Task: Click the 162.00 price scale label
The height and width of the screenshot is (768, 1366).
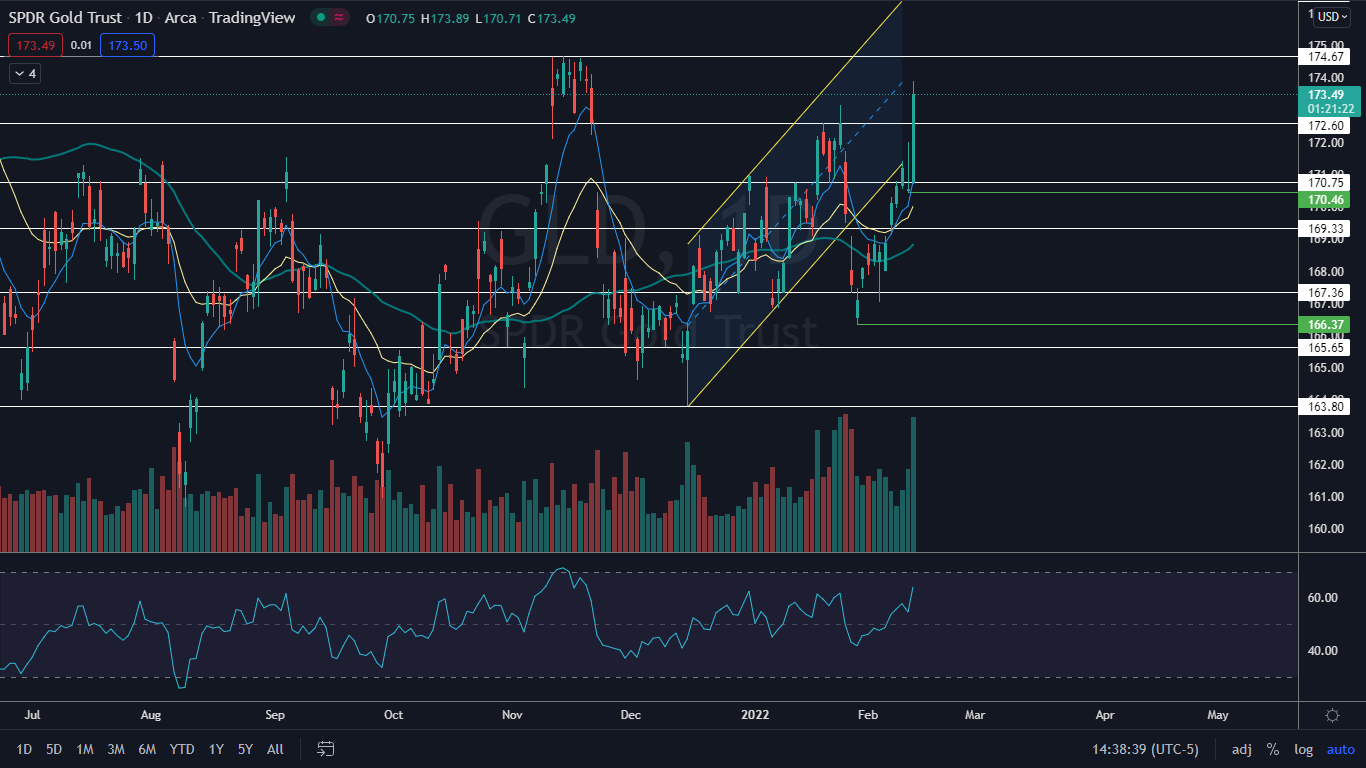Action: coord(1325,465)
